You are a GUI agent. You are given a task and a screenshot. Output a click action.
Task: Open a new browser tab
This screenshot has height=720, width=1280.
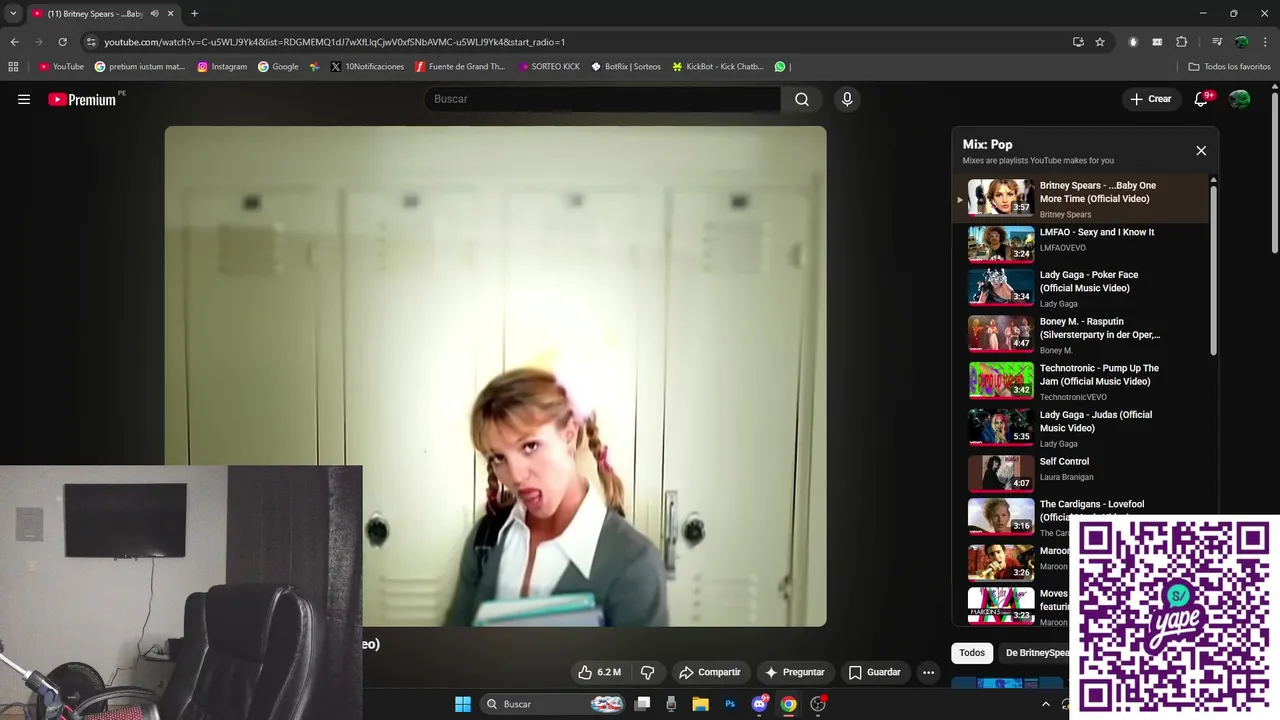coord(194,14)
